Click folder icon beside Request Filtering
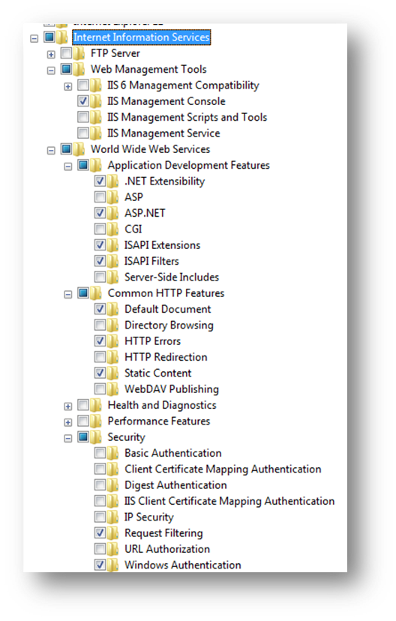The height and width of the screenshot is (621, 396). tap(113, 533)
